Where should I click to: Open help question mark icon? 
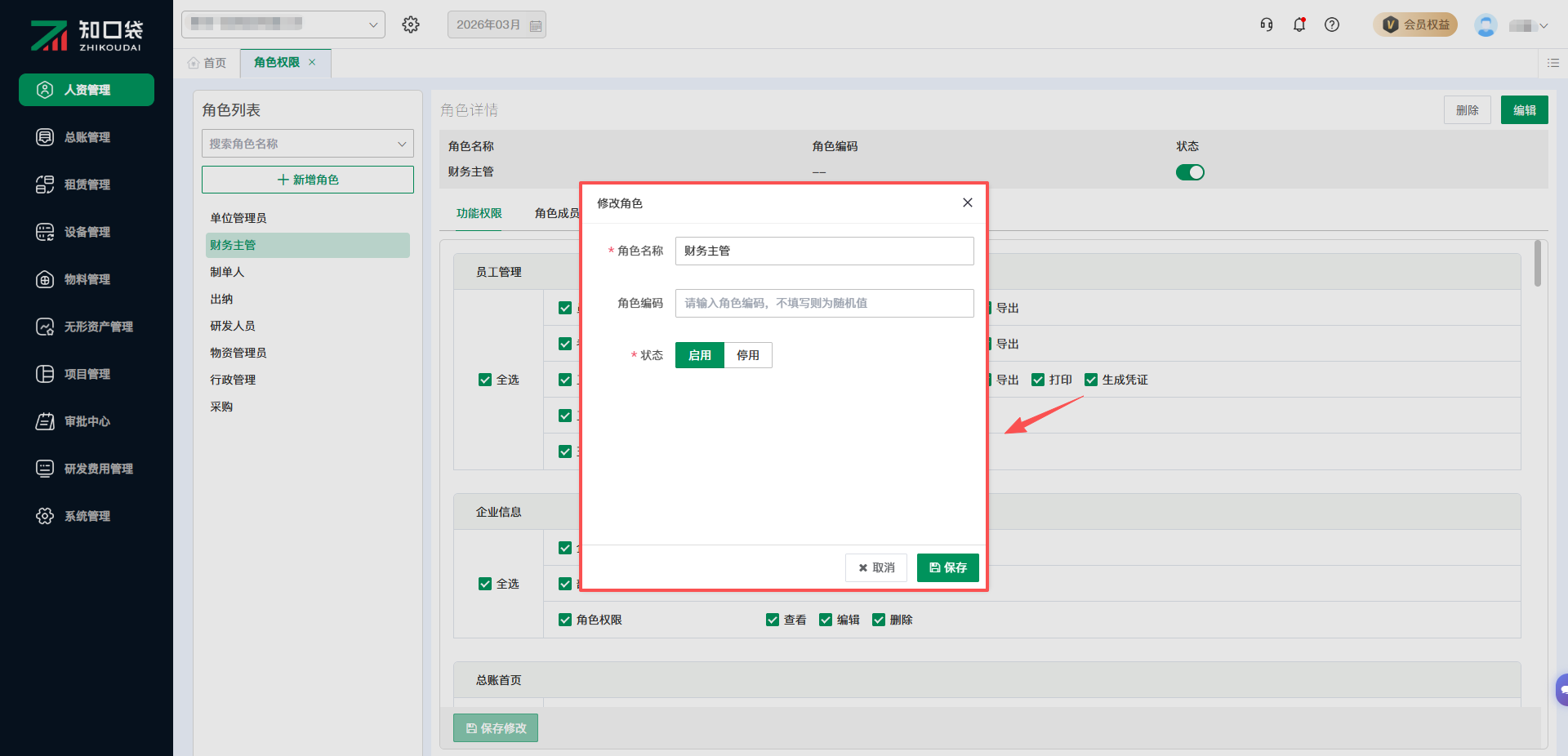point(1332,24)
